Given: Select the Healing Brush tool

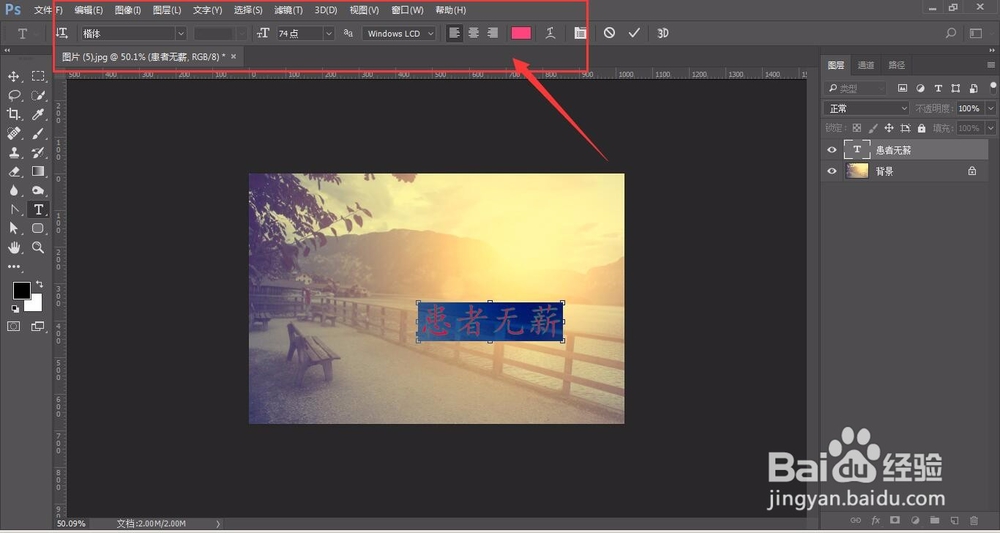Looking at the screenshot, I should (x=13, y=133).
